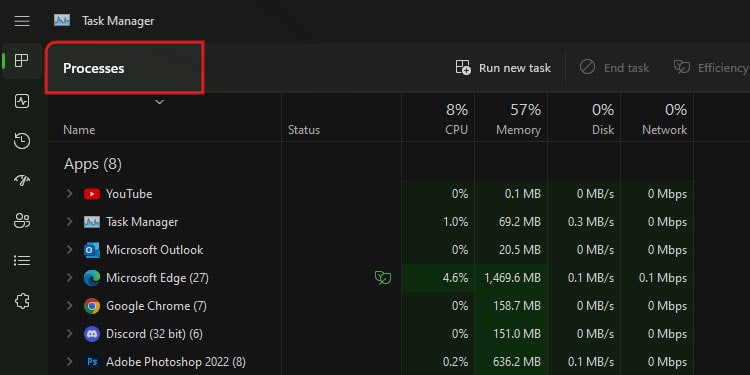Image resolution: width=750 pixels, height=375 pixels.
Task: Select the Microsoft Edge (27) row name
Action: [x=157, y=278]
